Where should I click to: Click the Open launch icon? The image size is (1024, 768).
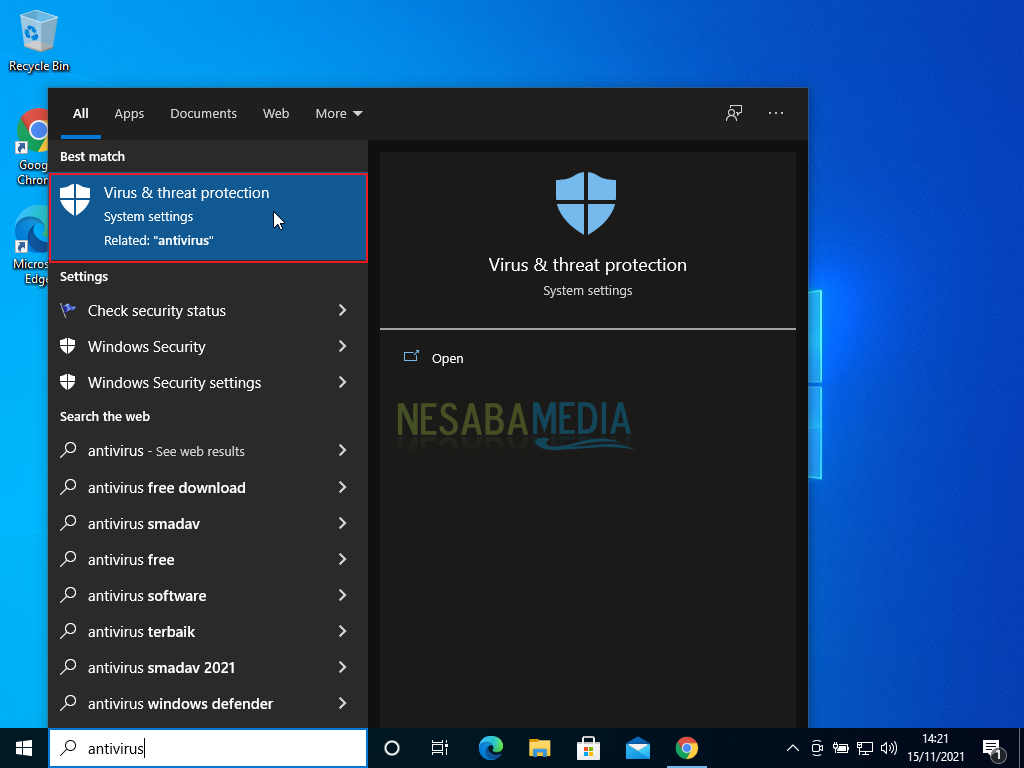411,357
